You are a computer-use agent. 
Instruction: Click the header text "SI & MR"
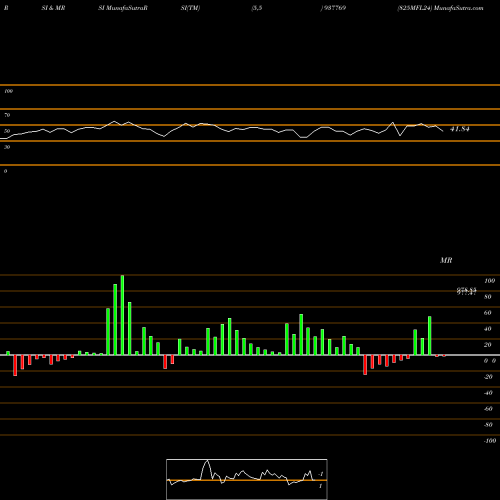point(53,8)
